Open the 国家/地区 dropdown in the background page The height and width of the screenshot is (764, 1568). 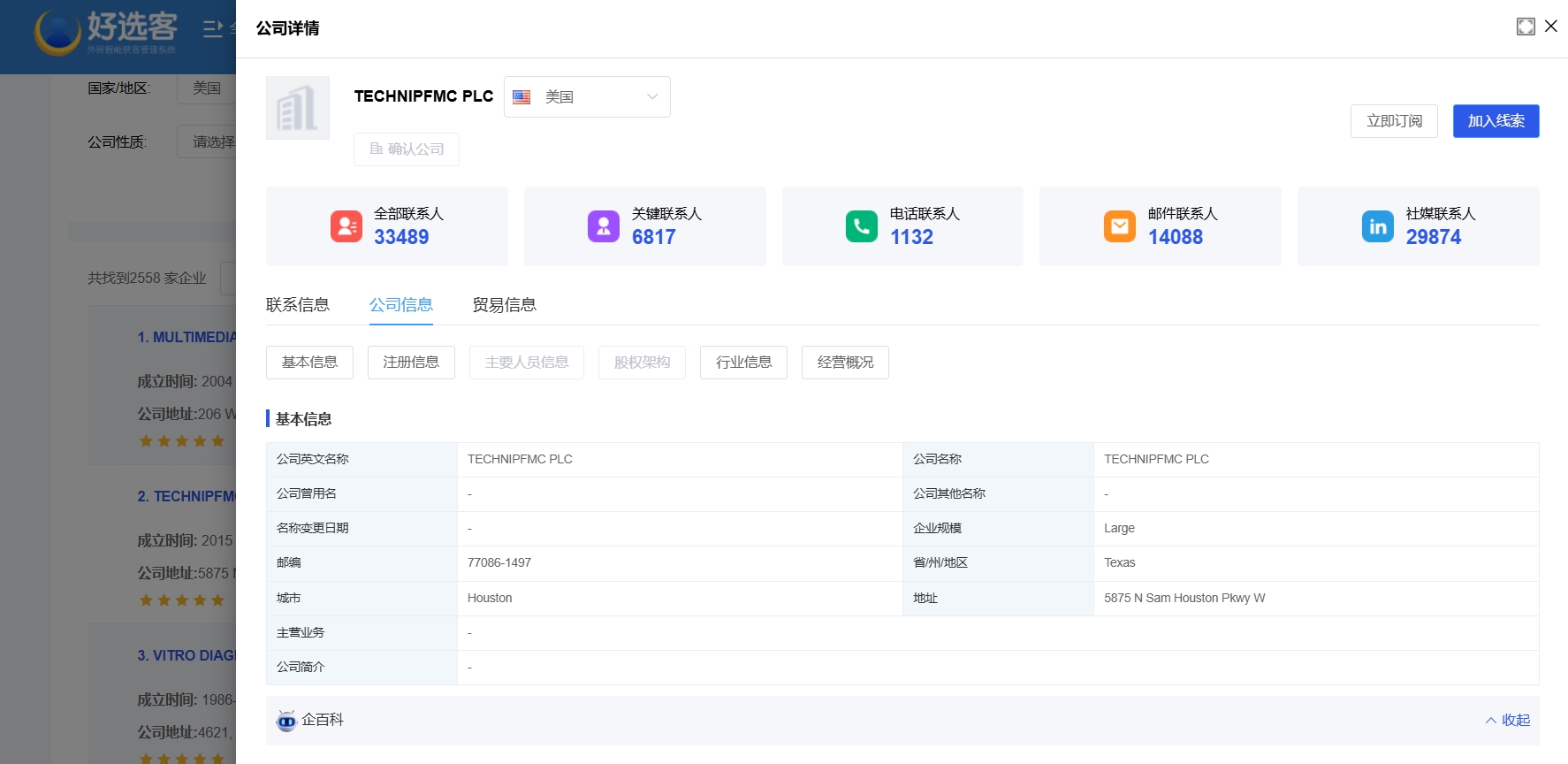tap(207, 88)
